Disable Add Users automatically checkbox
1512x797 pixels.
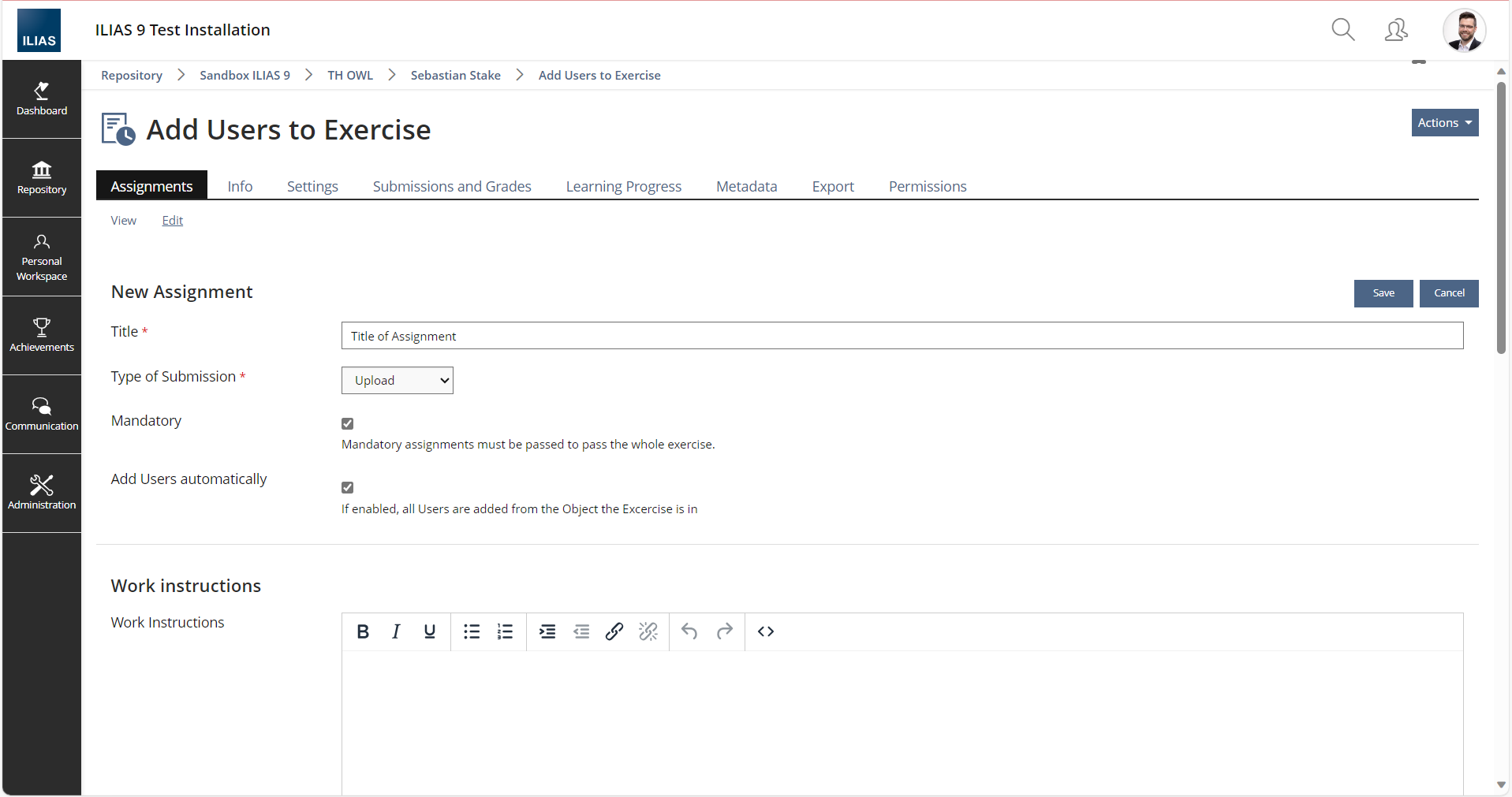347,487
